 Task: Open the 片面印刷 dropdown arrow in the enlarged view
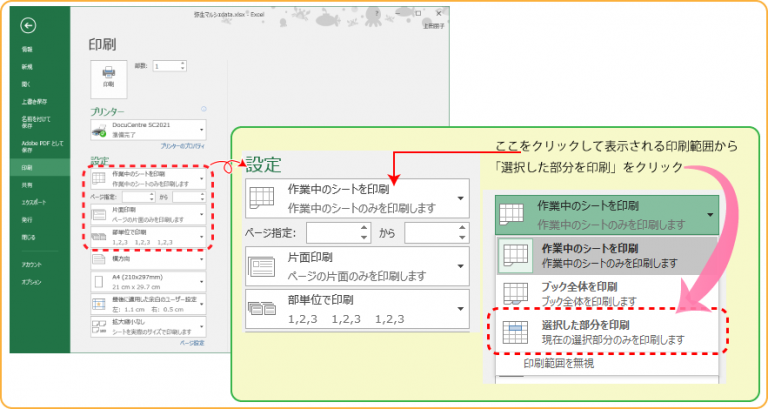(x=460, y=269)
